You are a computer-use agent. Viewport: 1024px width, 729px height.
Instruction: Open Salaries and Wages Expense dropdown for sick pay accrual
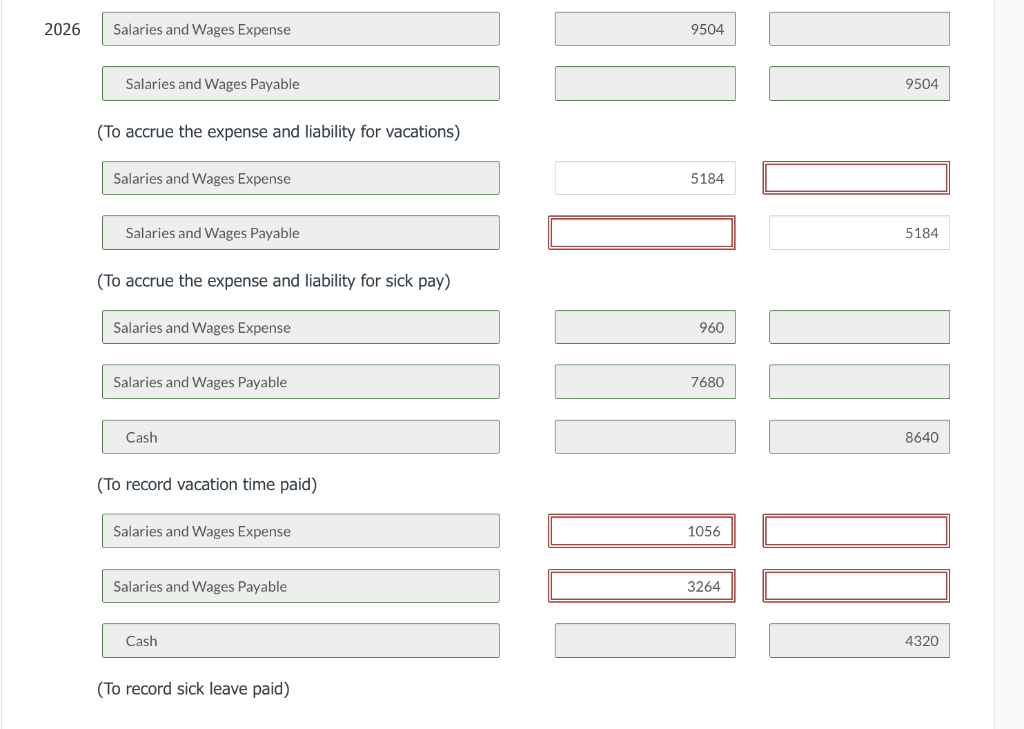[300, 178]
